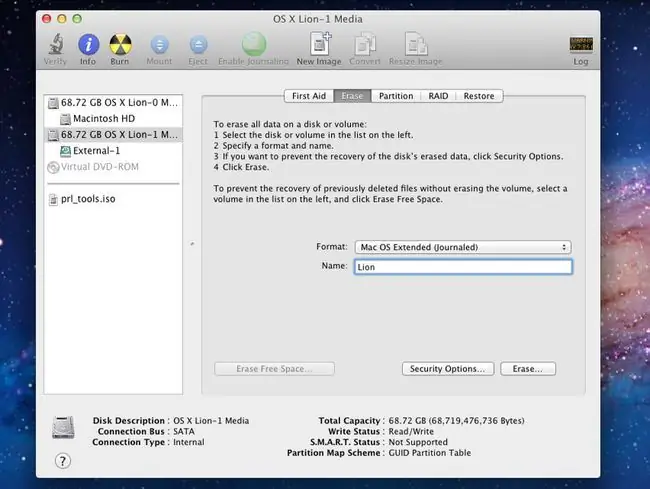650x489 pixels.
Task: Switch to the RAID tab
Action: coord(438,96)
